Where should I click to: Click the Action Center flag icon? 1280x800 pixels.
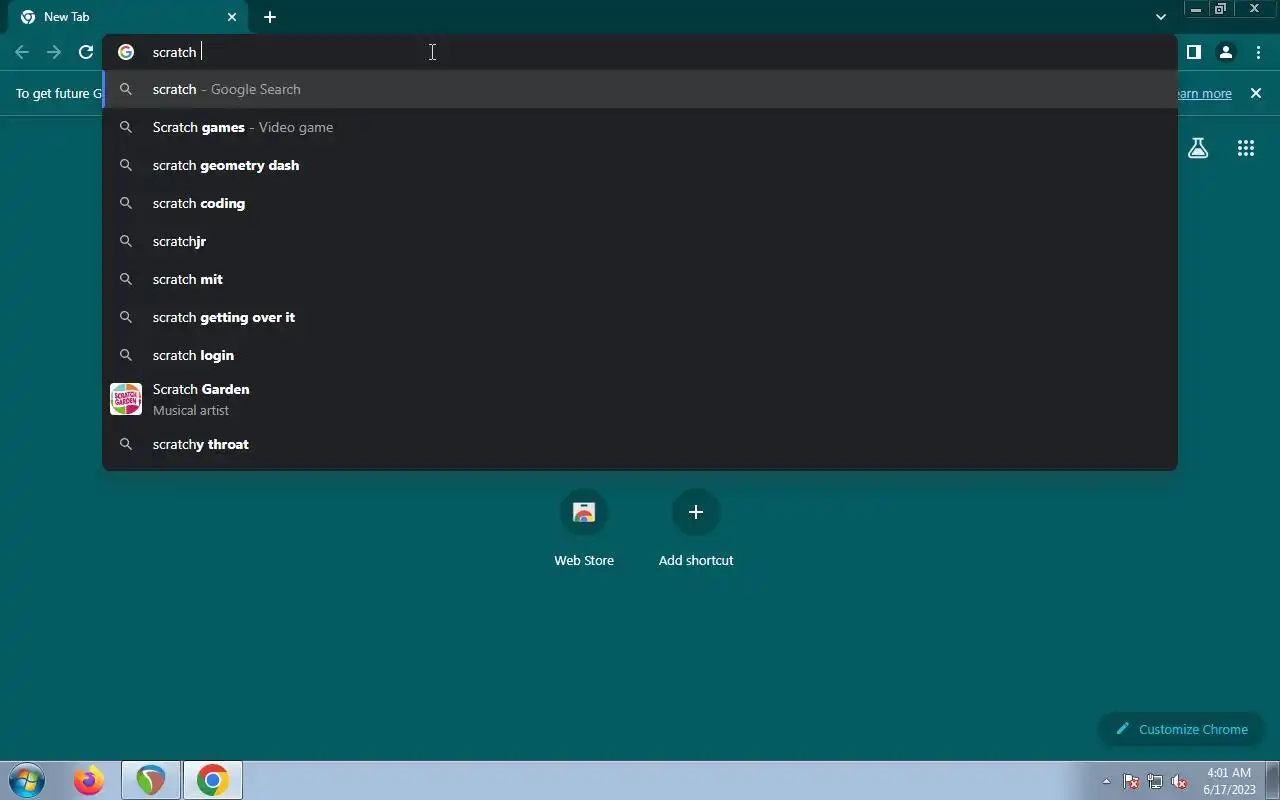[1131, 781]
